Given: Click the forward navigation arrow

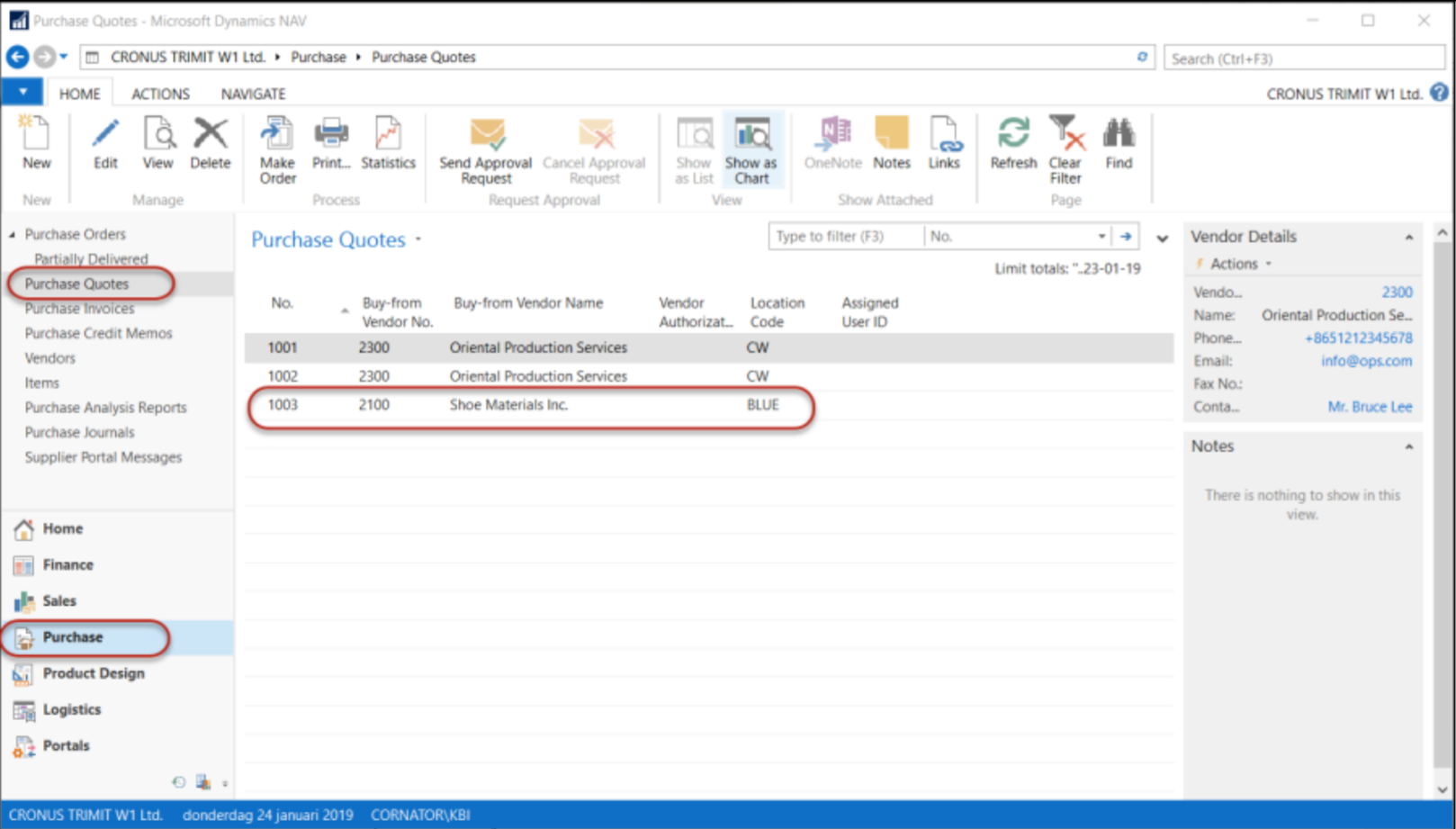Looking at the screenshot, I should point(43,57).
